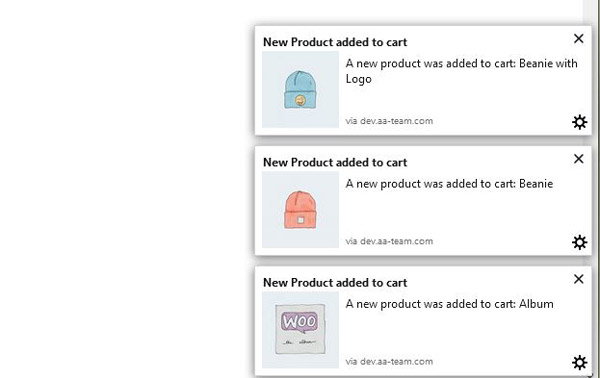Click the second notification's 'New Product added to cart' title

pyautogui.click(x=335, y=162)
